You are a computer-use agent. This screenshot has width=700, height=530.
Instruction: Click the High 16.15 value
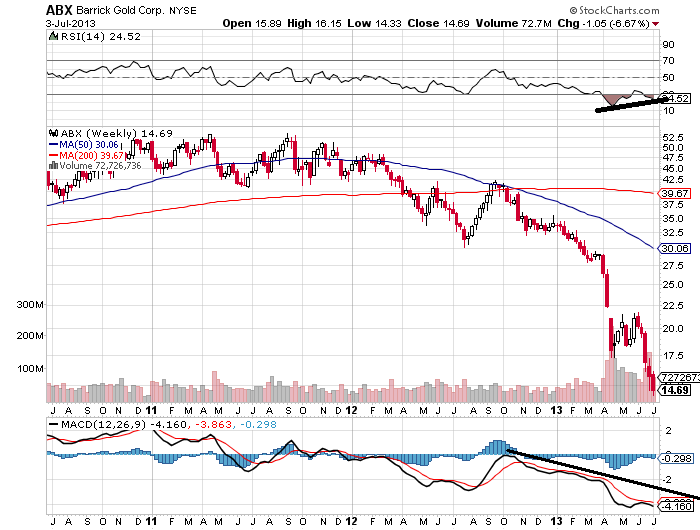point(314,23)
